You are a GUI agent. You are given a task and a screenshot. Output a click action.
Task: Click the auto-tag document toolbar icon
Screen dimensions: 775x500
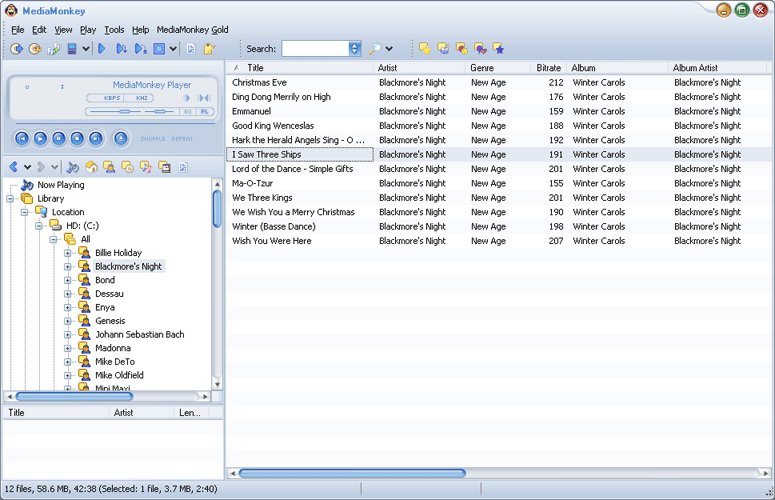click(x=191, y=48)
